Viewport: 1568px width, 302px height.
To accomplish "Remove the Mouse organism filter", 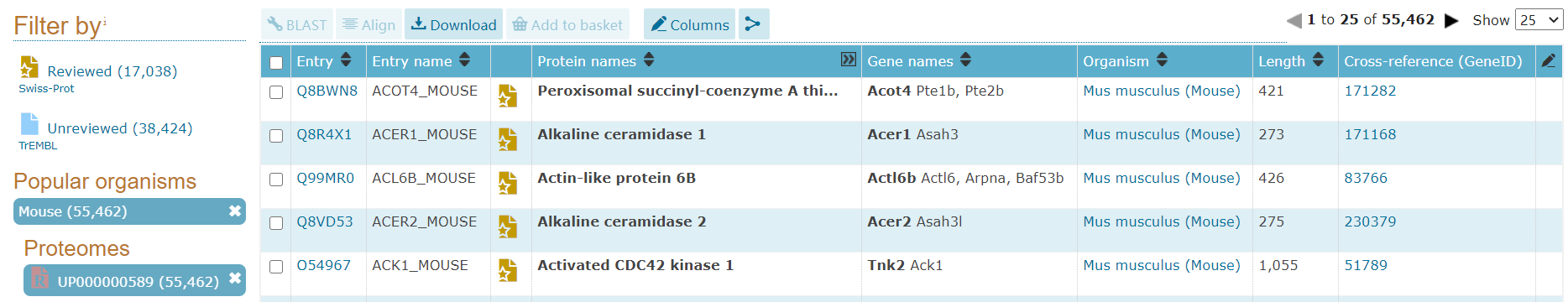I will (x=235, y=211).
